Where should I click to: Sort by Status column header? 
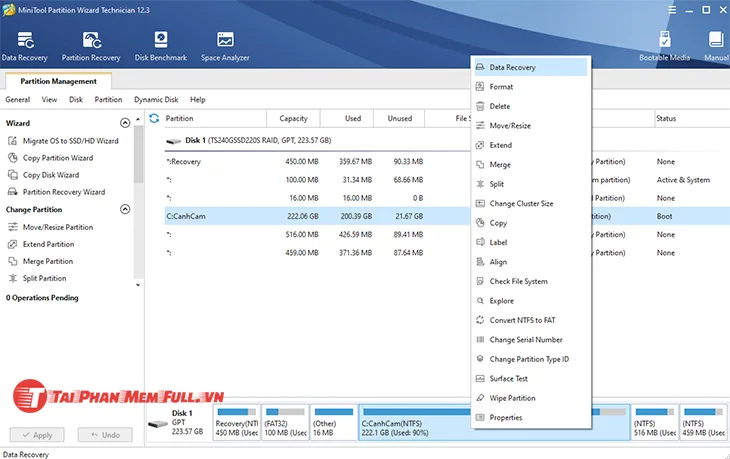(692, 118)
